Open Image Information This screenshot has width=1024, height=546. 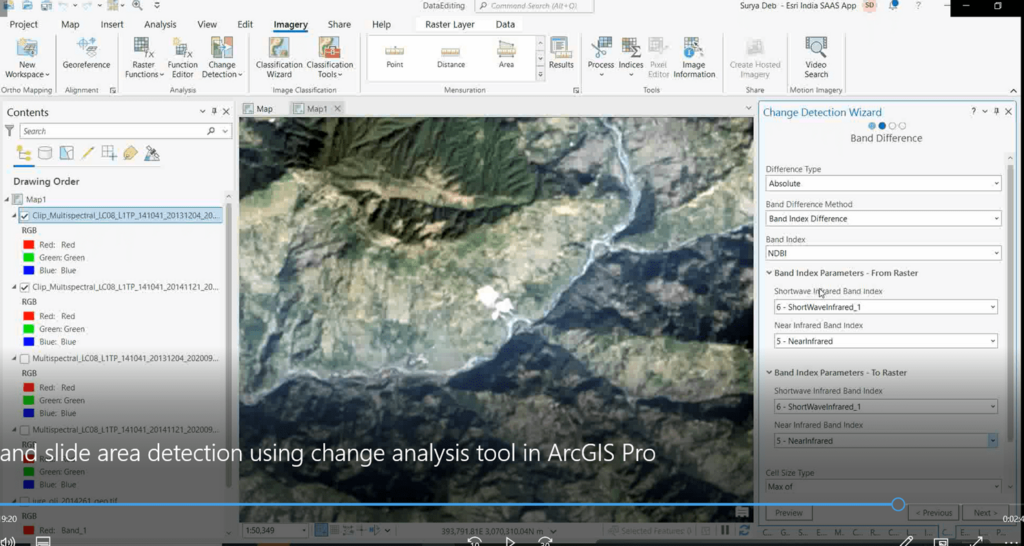(694, 59)
